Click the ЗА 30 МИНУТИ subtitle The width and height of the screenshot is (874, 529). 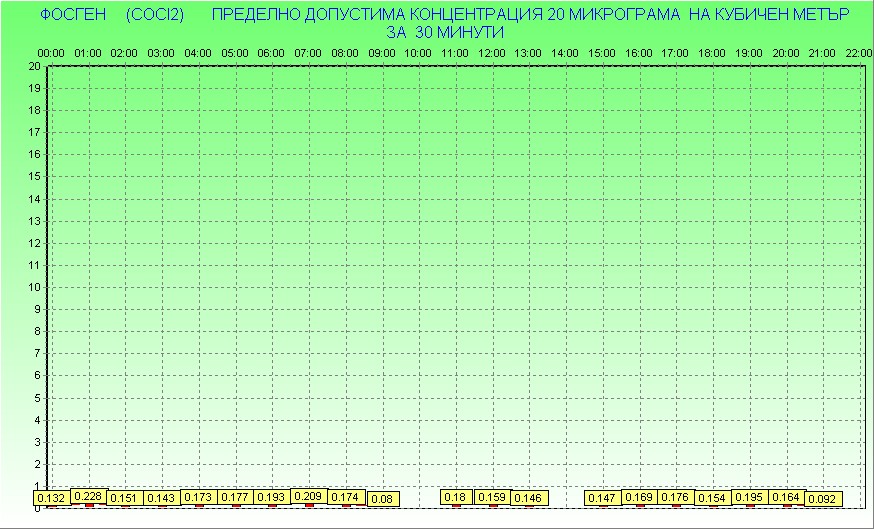445,32
